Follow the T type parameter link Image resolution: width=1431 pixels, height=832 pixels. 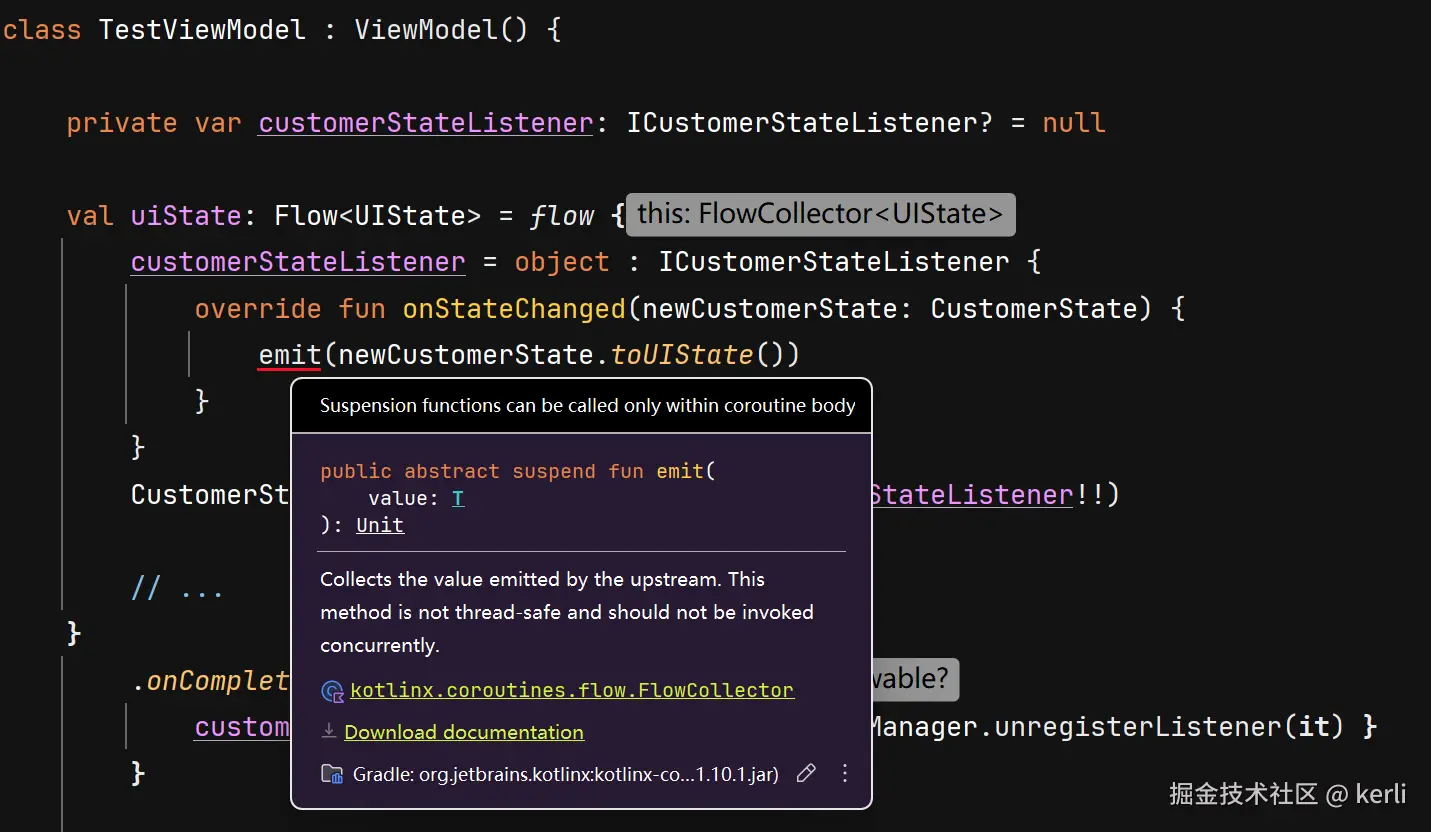458,499
